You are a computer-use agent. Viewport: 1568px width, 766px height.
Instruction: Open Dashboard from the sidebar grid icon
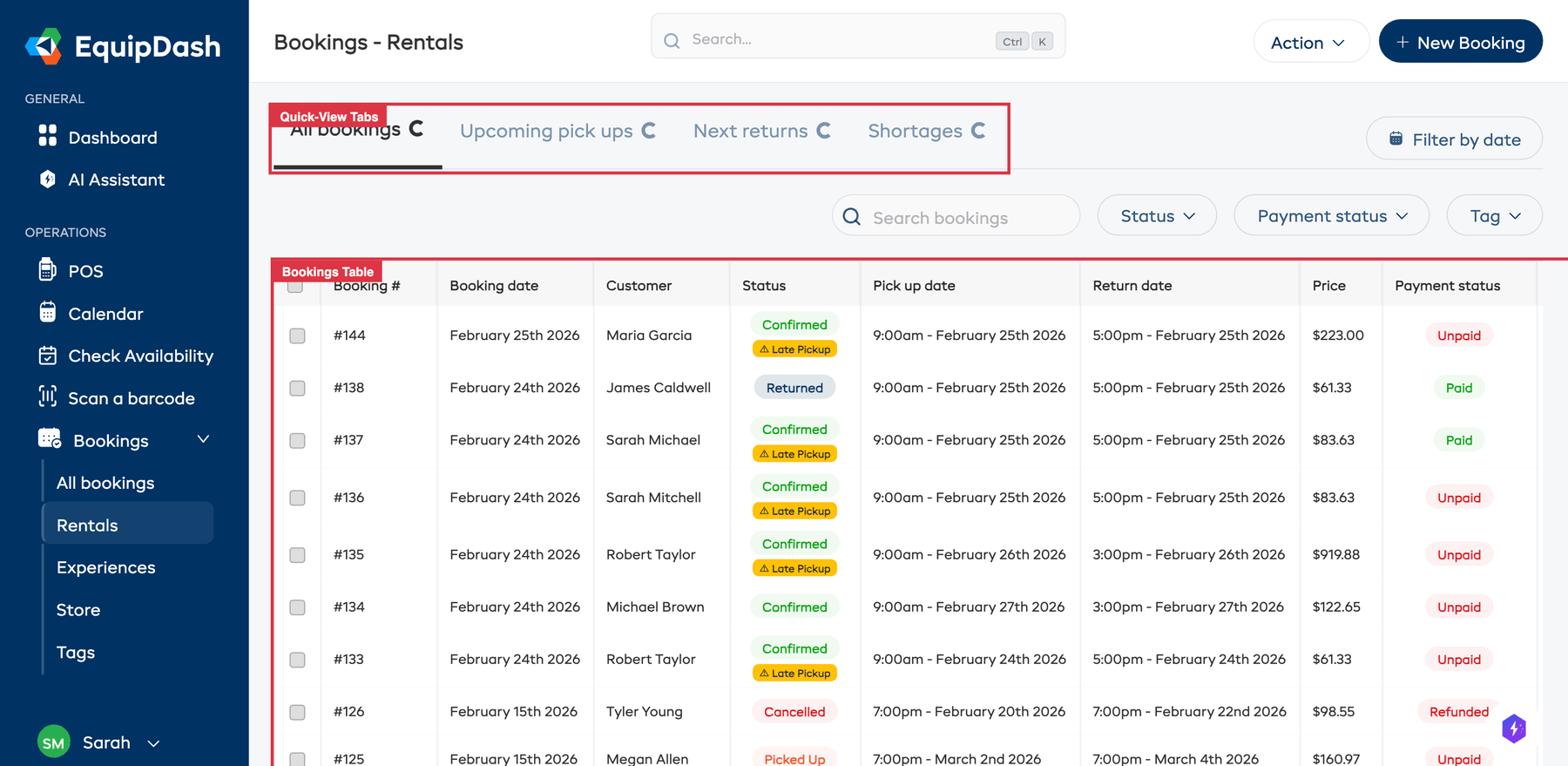48,136
